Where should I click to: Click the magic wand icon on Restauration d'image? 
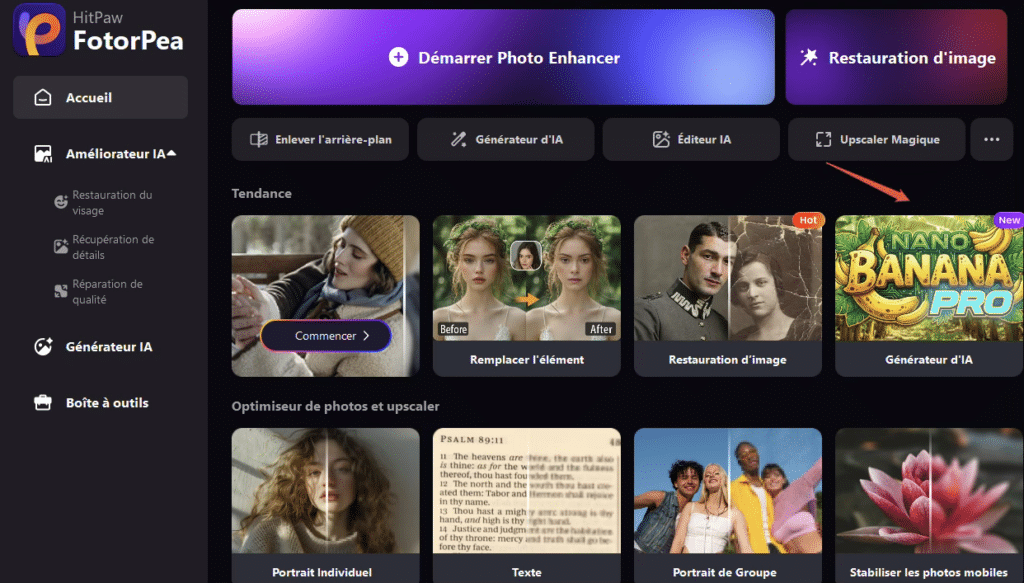pyautogui.click(x=809, y=58)
